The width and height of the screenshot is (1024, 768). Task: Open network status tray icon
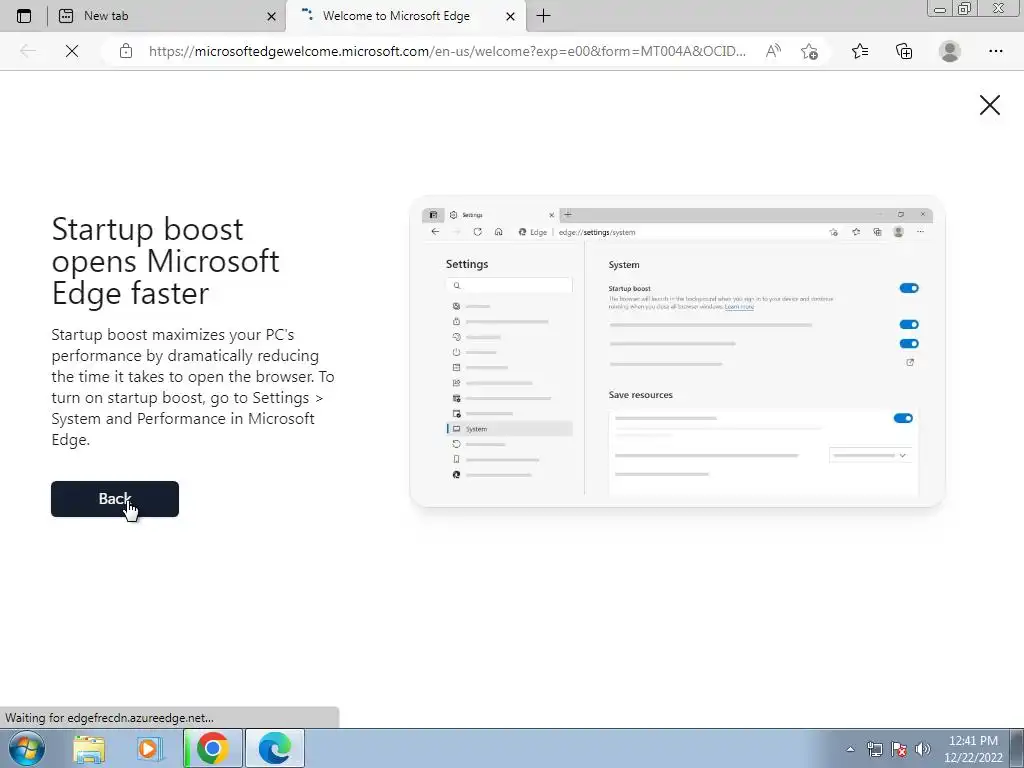pyautogui.click(x=874, y=750)
